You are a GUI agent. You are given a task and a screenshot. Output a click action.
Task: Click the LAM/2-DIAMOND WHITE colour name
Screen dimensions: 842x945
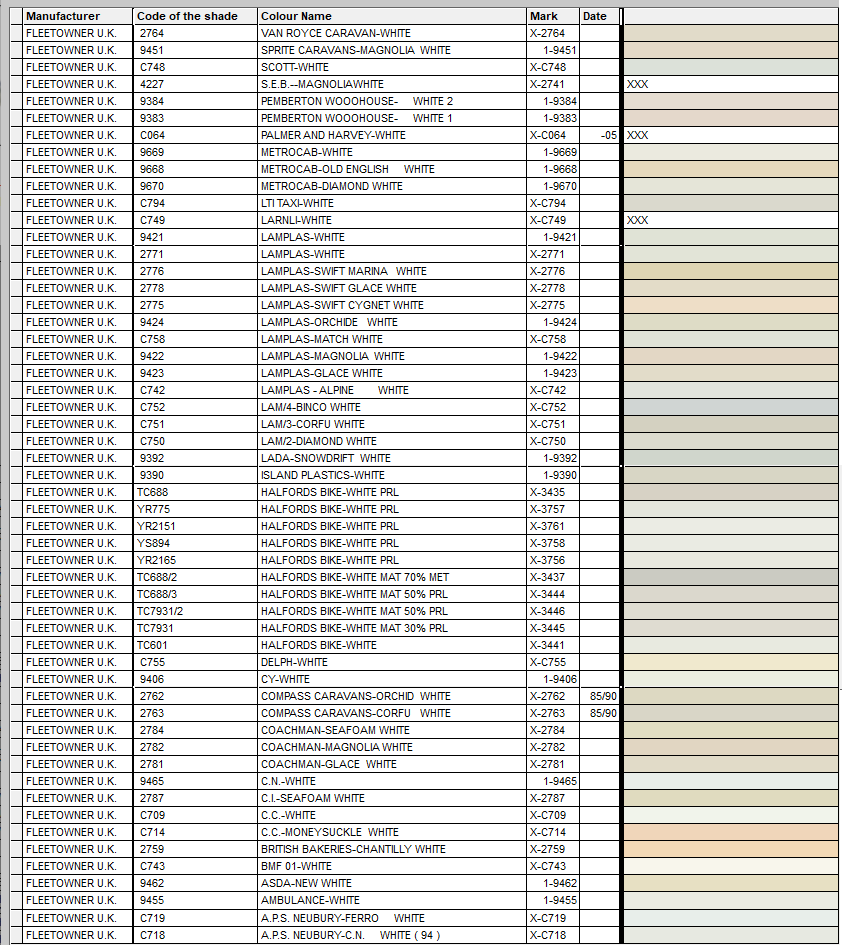[319, 441]
